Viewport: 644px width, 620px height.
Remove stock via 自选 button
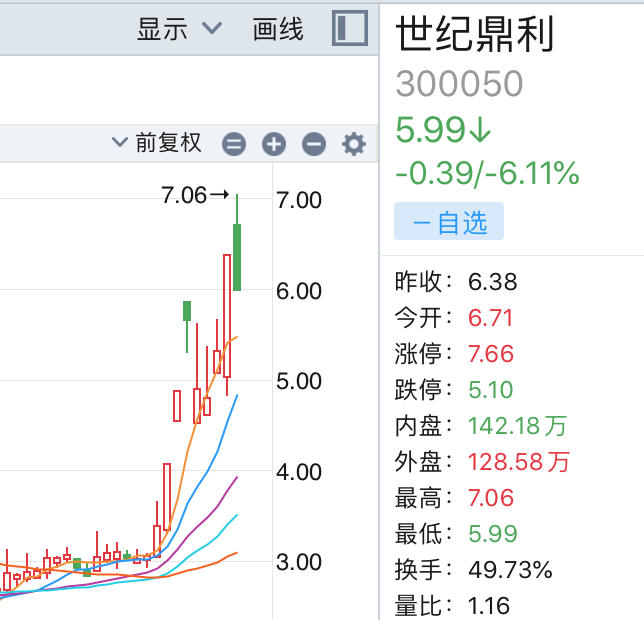(x=449, y=221)
